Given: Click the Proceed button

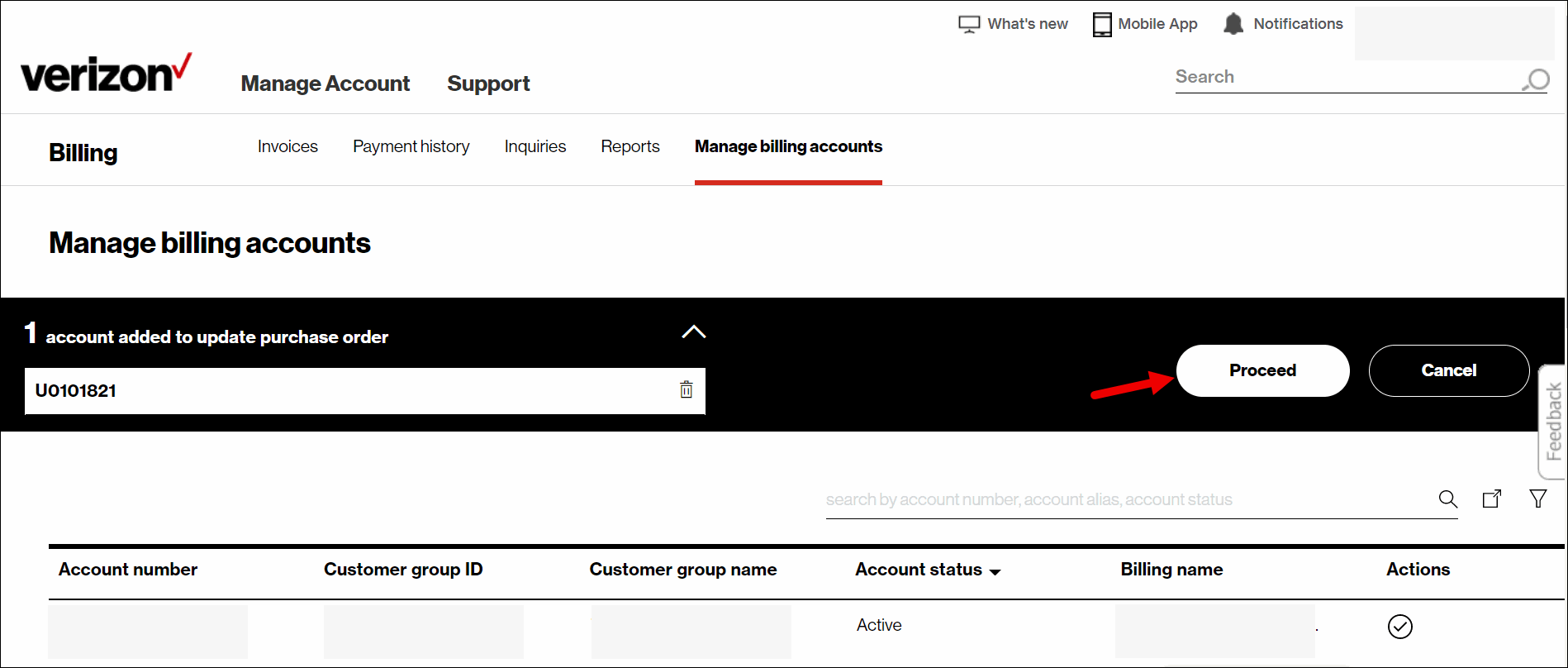Looking at the screenshot, I should click(1263, 370).
